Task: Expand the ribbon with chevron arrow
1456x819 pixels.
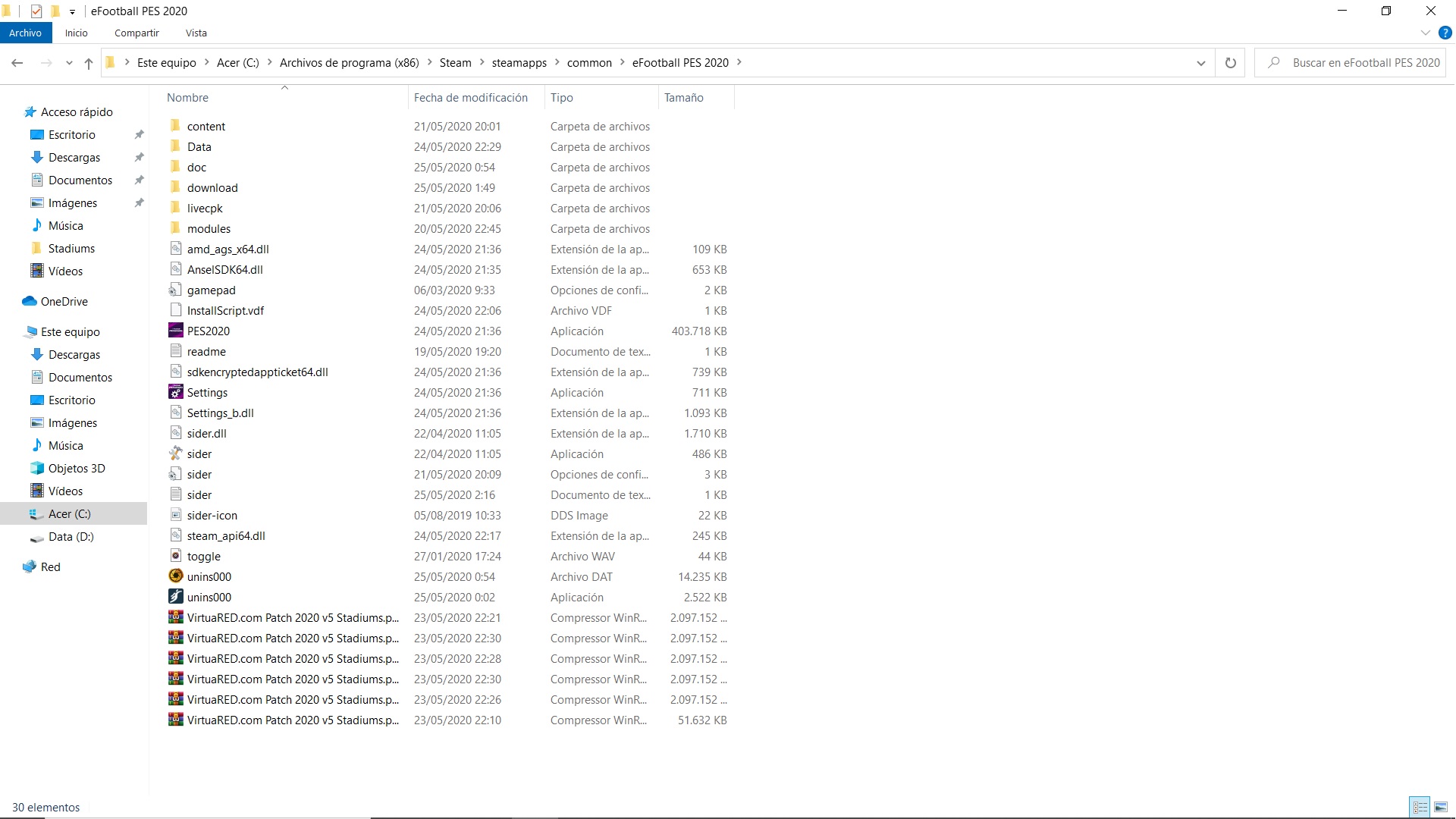Action: [1425, 33]
